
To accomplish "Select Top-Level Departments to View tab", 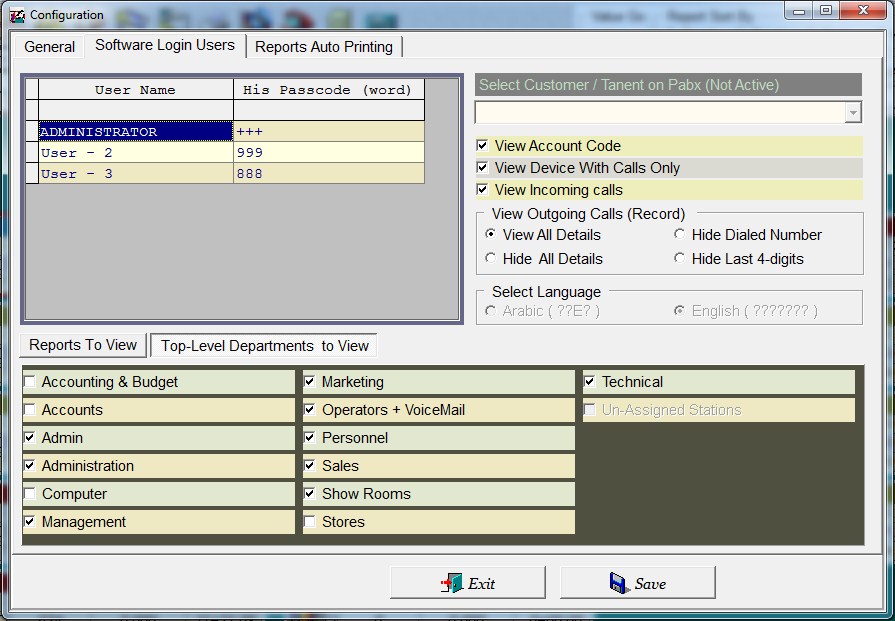I will (264, 345).
